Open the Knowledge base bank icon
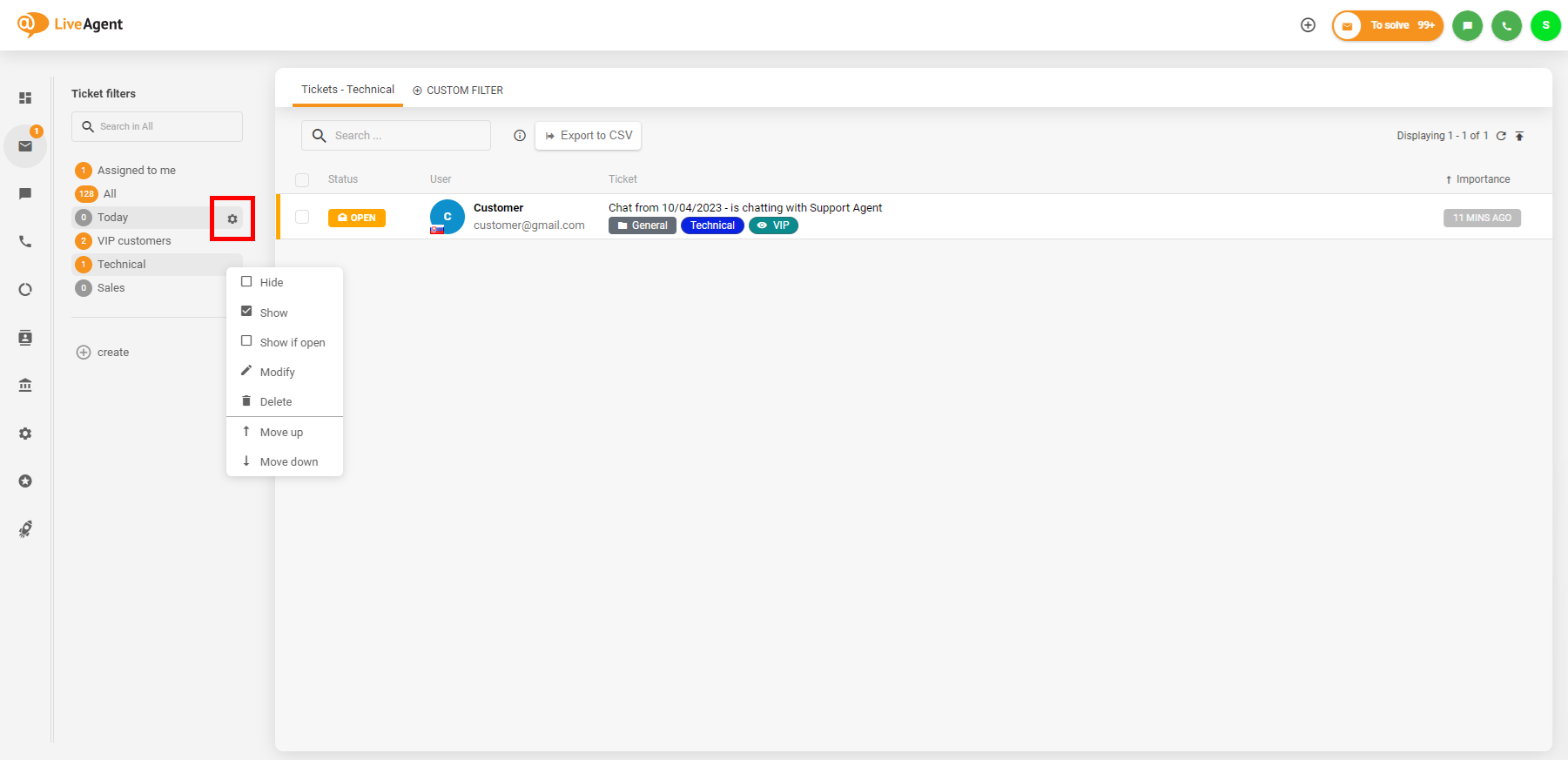 tap(25, 385)
